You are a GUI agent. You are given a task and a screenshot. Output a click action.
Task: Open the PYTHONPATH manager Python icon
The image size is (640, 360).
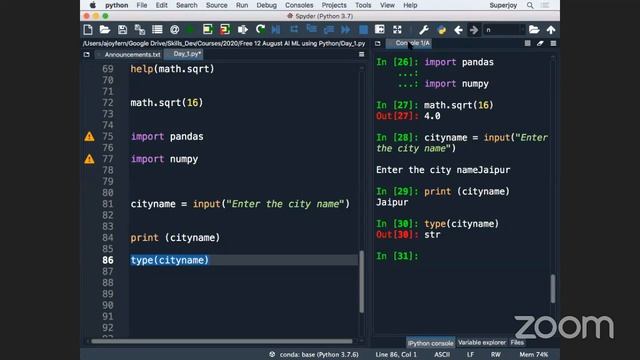pos(441,30)
